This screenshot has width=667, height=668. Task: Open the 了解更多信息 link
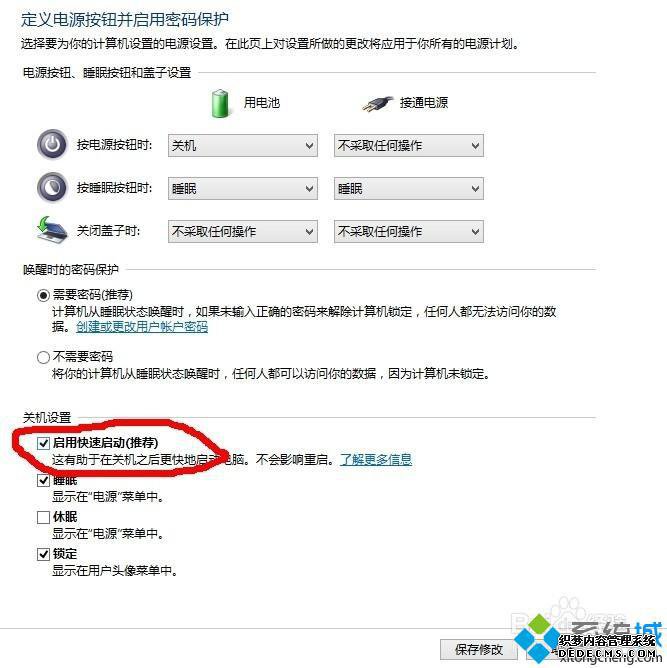pos(376,460)
